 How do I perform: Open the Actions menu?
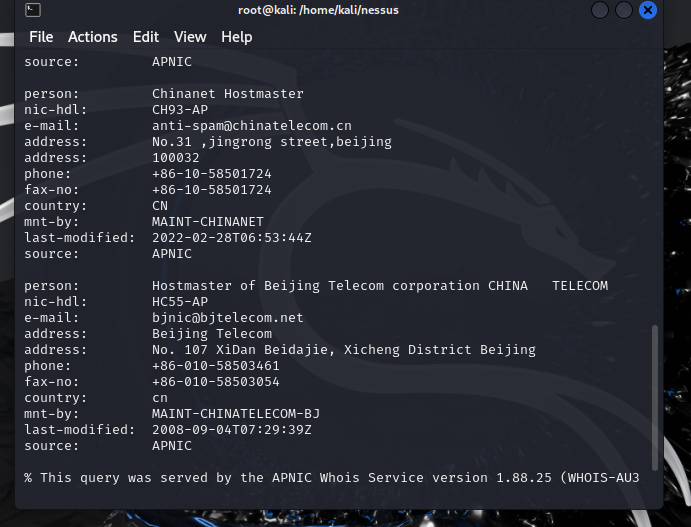(93, 37)
